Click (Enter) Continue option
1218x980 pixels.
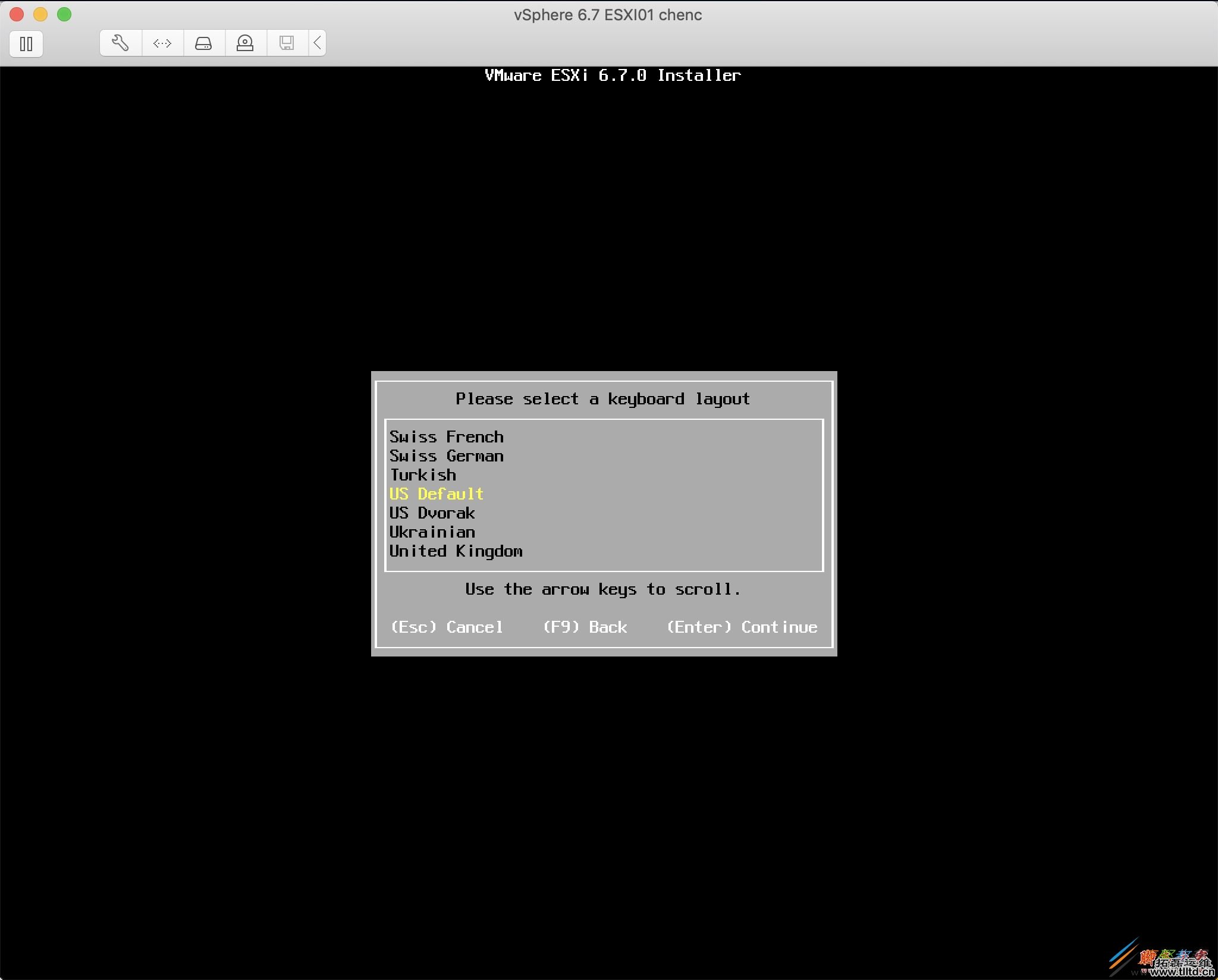(x=742, y=627)
